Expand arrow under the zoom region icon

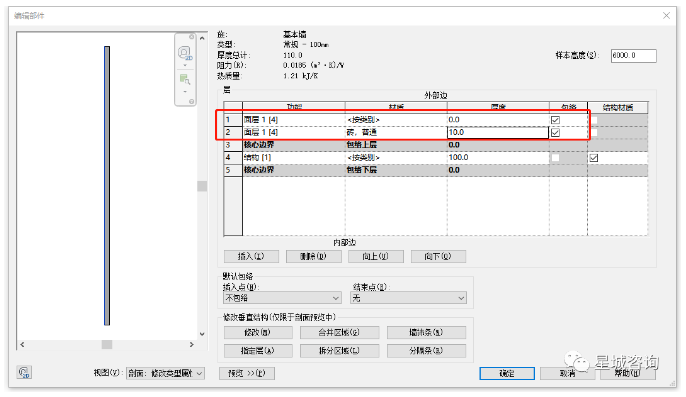click(x=185, y=92)
